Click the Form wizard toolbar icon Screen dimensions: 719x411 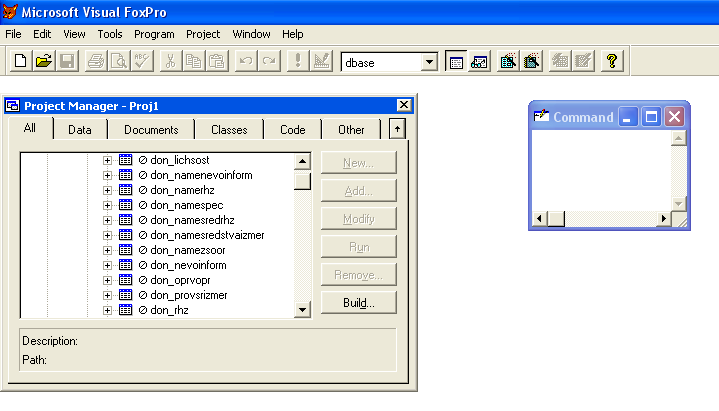point(509,62)
